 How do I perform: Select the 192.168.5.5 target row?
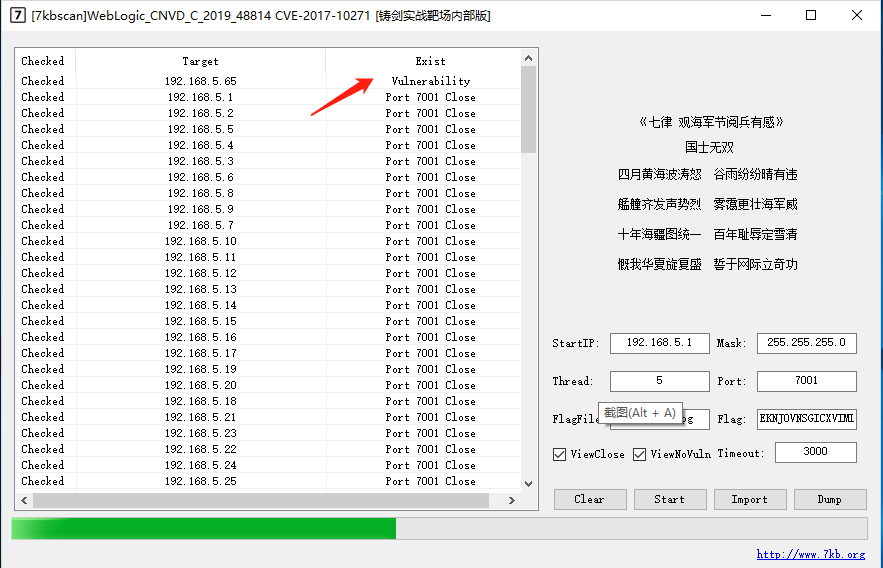click(268, 129)
